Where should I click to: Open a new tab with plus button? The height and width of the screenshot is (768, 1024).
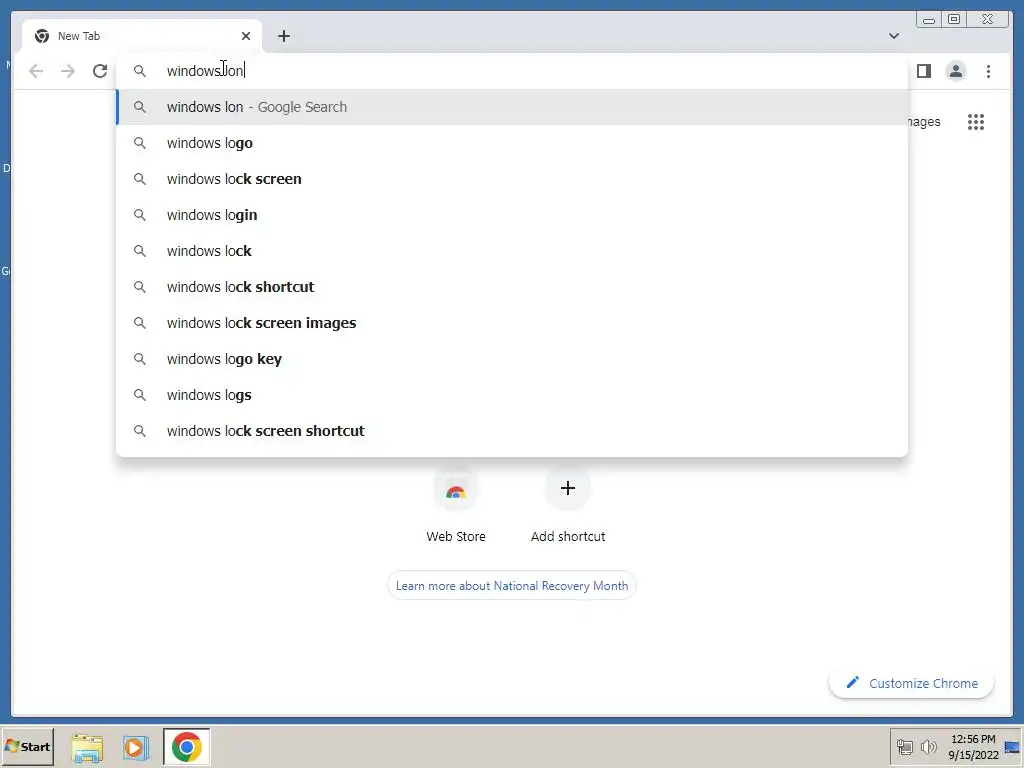coord(283,36)
